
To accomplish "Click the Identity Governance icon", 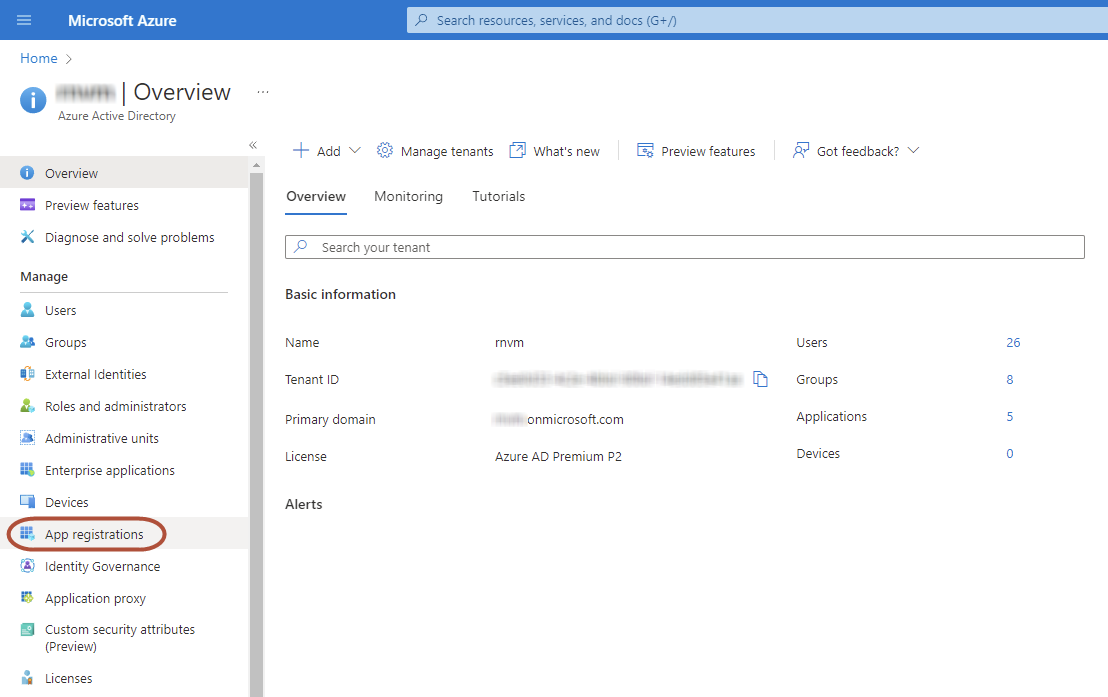I will pos(27,566).
